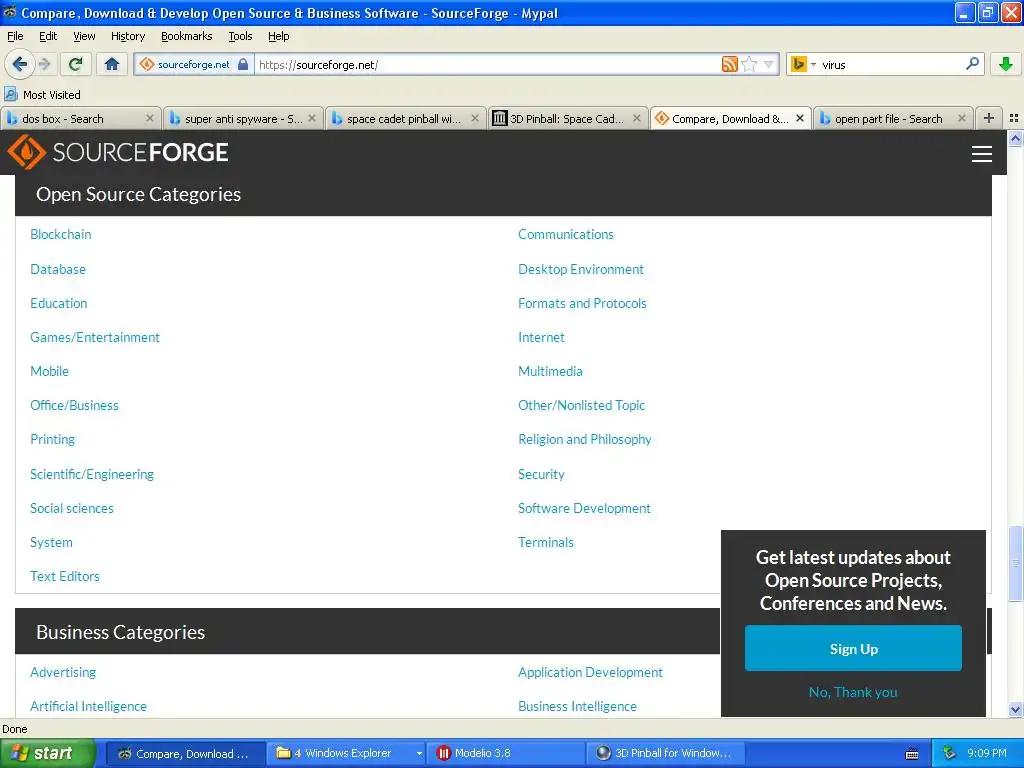
Task: Click the page scrollbar up arrow
Action: 1015,138
